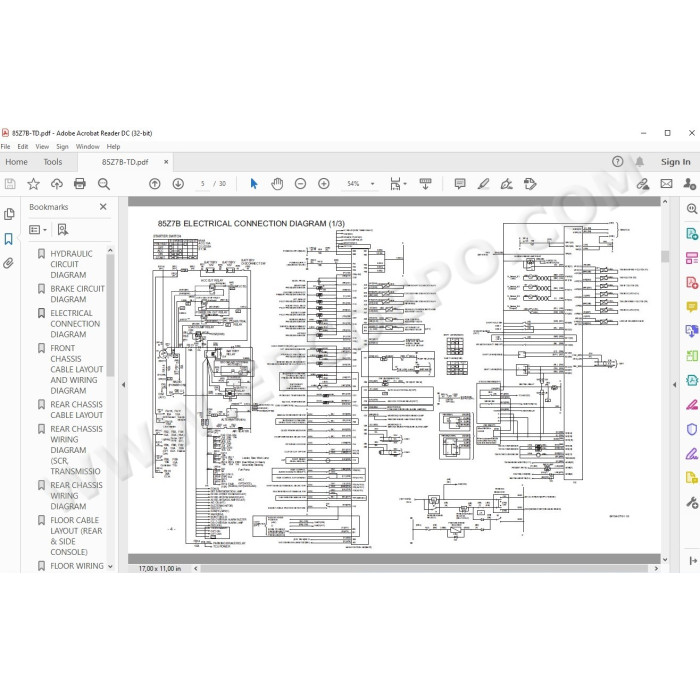The image size is (700, 700).
Task: Click the stamp tool icon
Action: [530, 183]
